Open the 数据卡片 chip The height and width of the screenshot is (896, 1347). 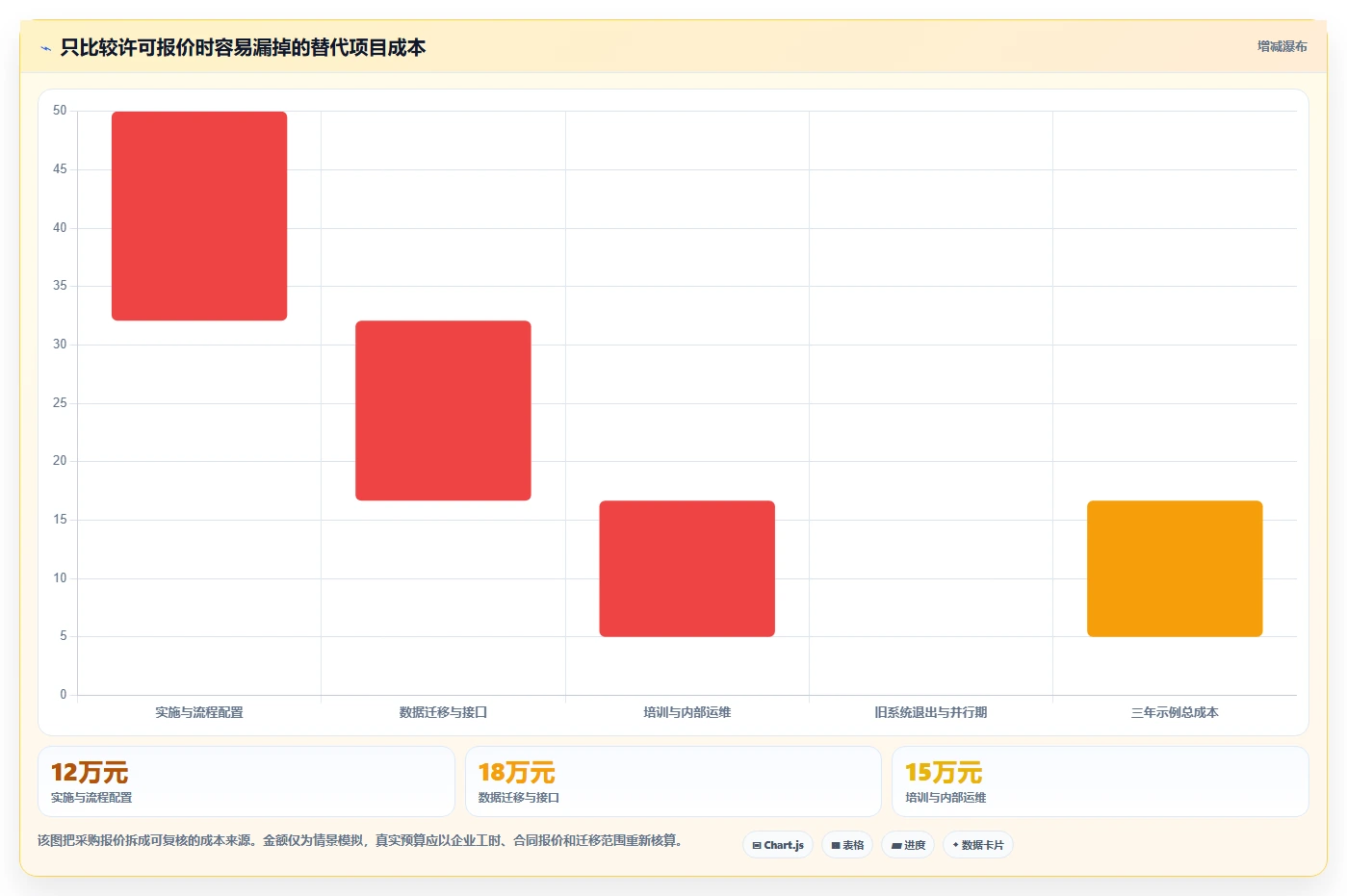978,845
